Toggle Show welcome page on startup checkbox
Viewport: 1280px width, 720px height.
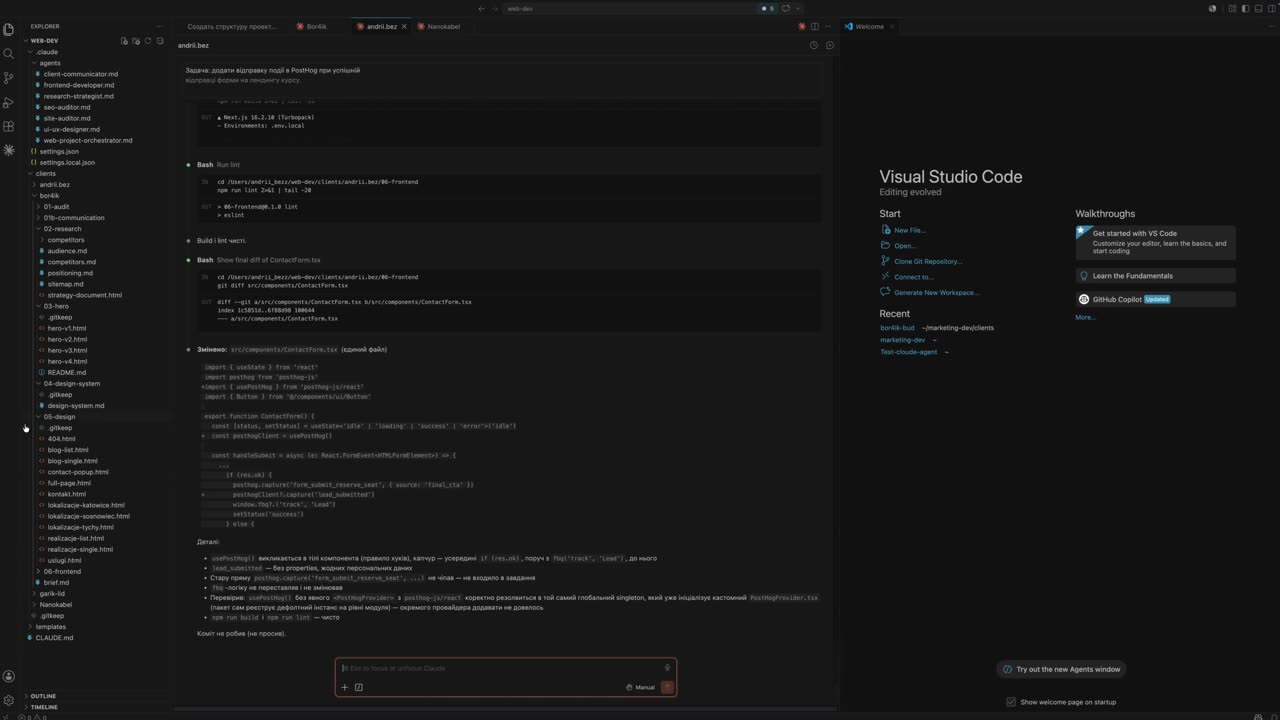click(x=1011, y=702)
